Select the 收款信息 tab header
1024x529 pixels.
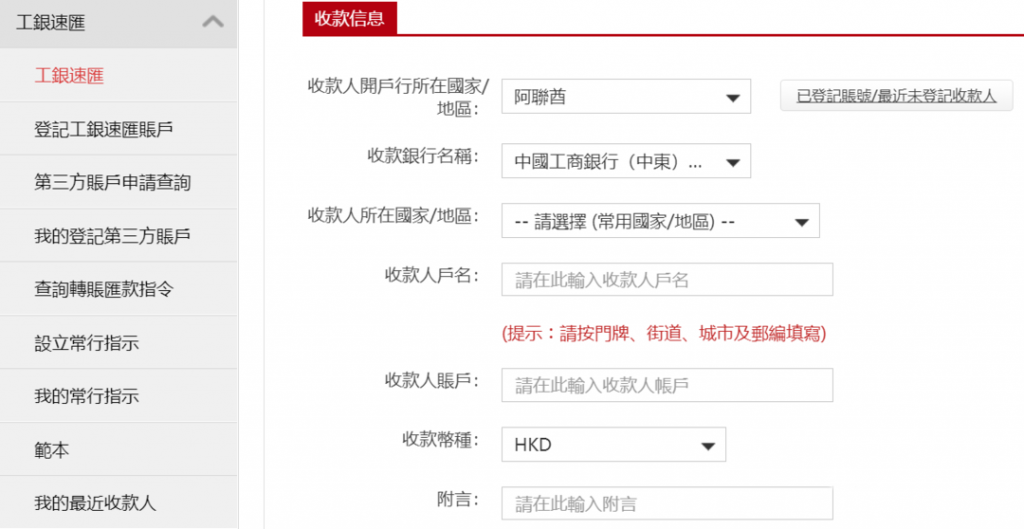pos(349,18)
